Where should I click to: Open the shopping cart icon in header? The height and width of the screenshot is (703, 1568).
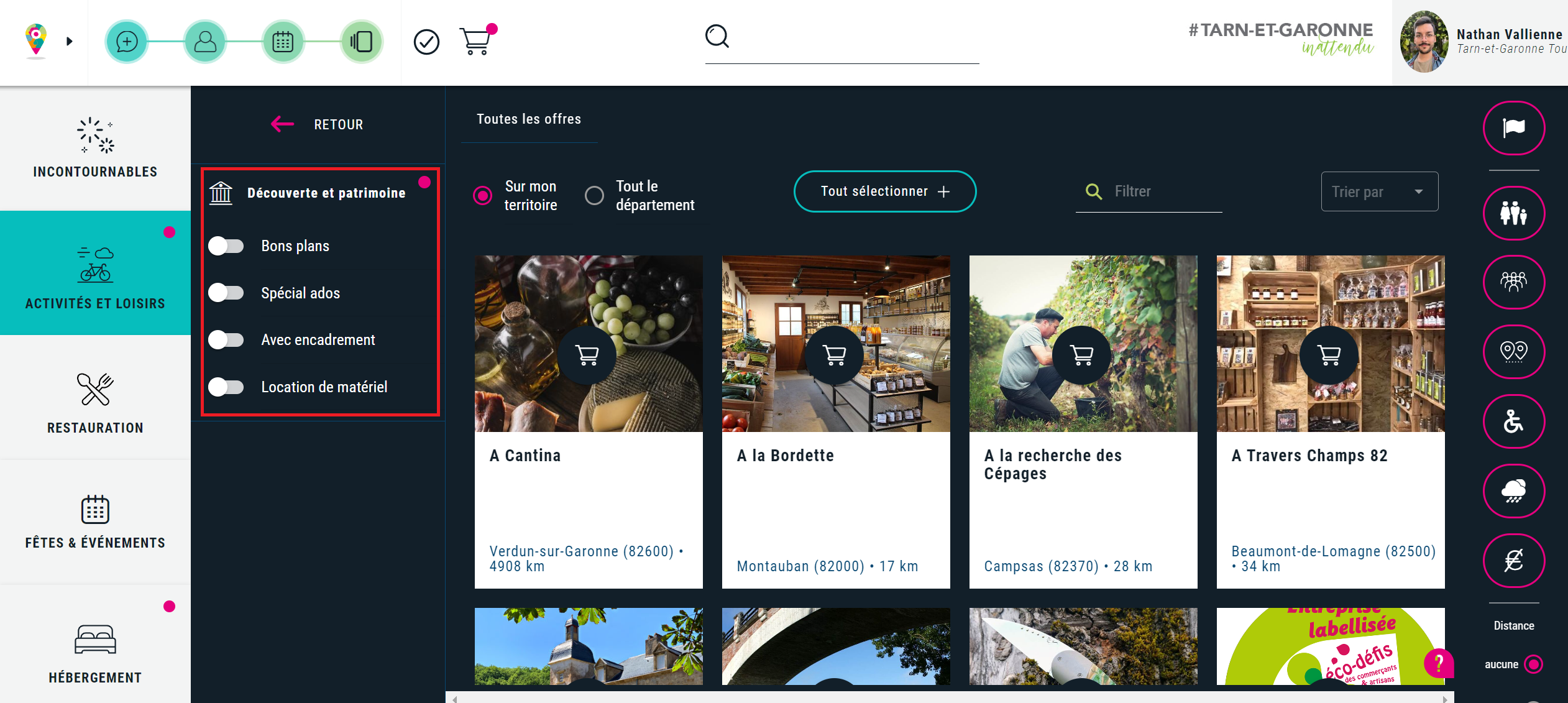475,42
